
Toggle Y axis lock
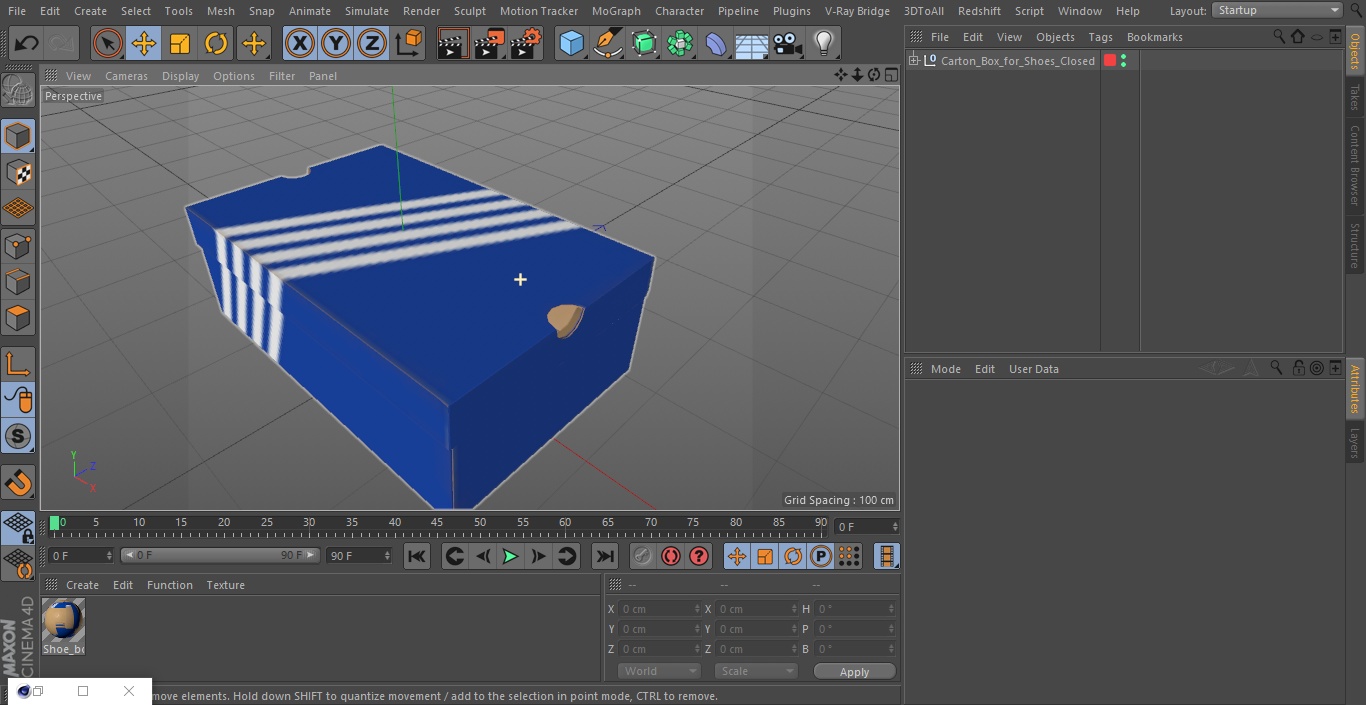(336, 43)
